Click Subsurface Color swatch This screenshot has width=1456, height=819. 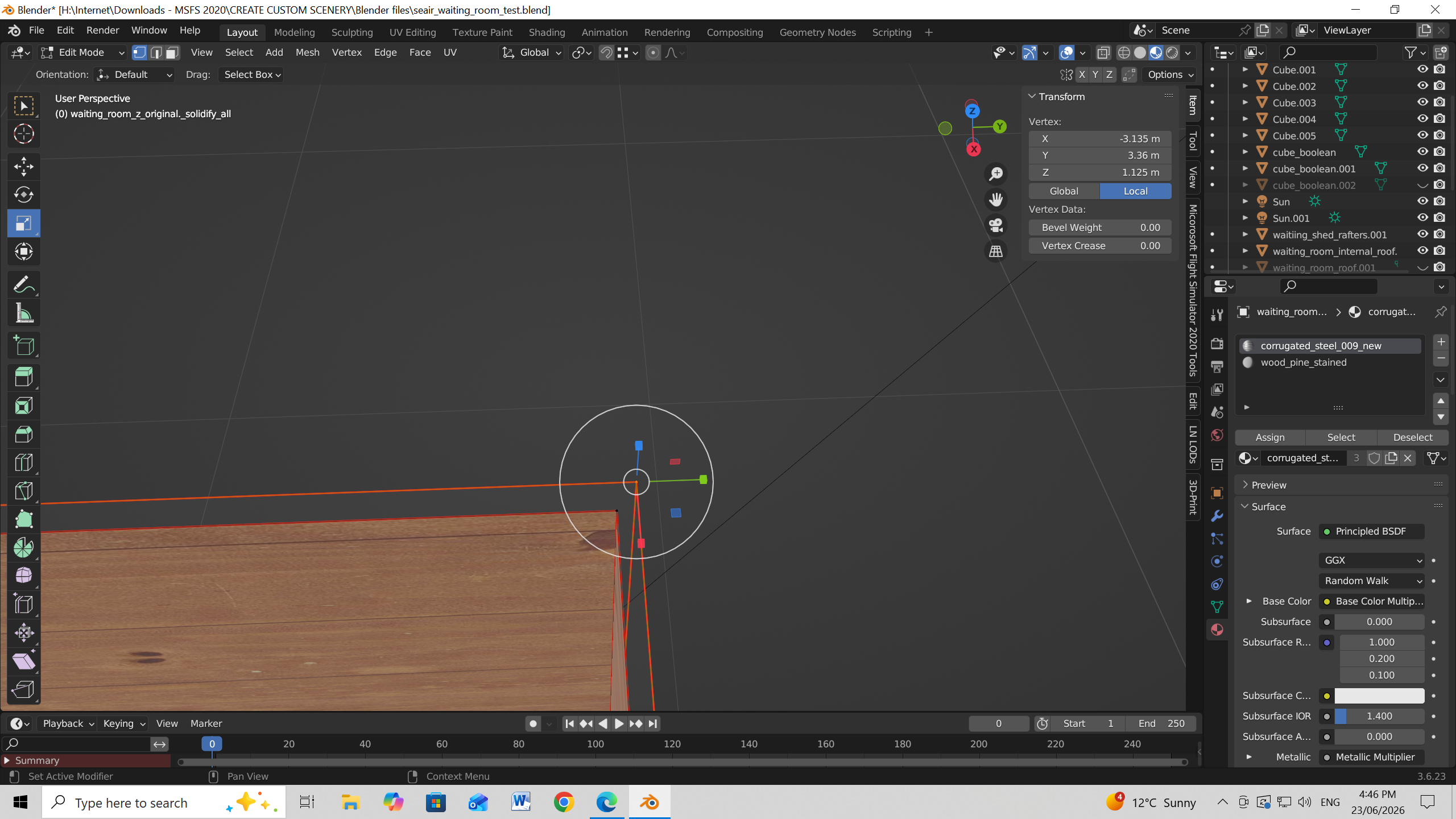1379,696
